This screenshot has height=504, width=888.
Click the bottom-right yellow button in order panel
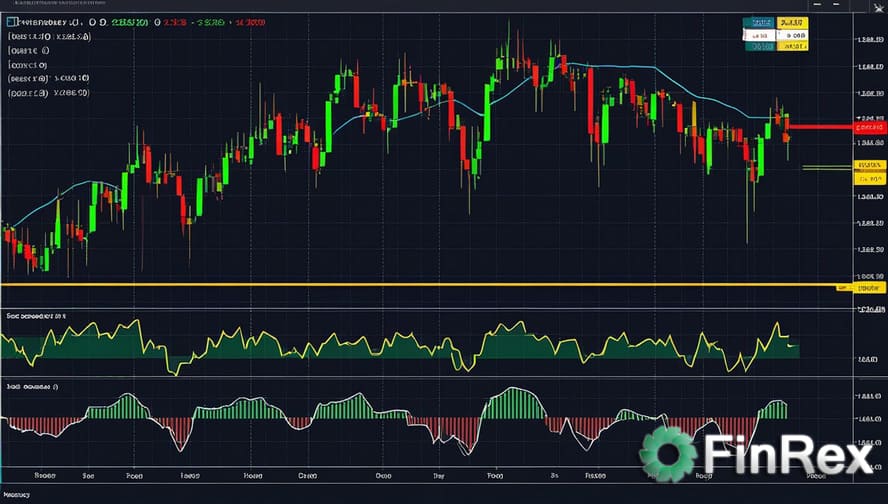793,45
